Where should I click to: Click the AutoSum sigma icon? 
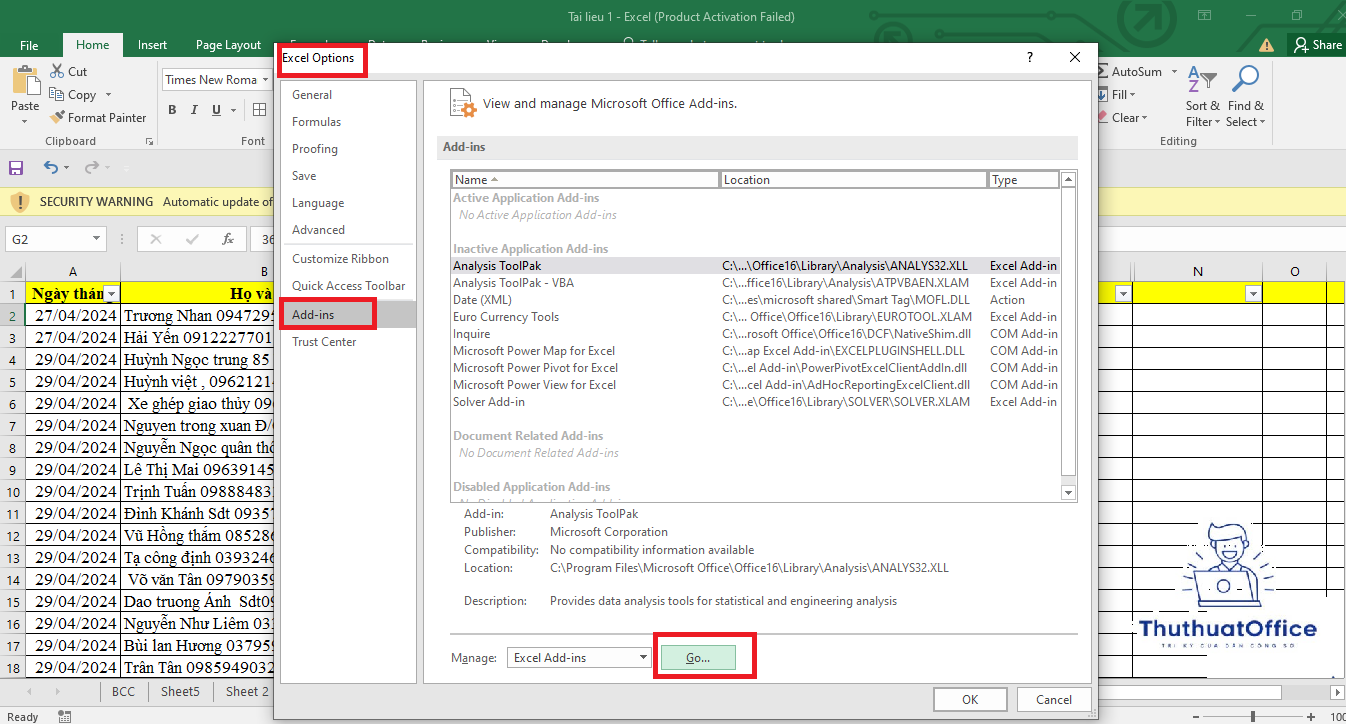tap(1103, 72)
